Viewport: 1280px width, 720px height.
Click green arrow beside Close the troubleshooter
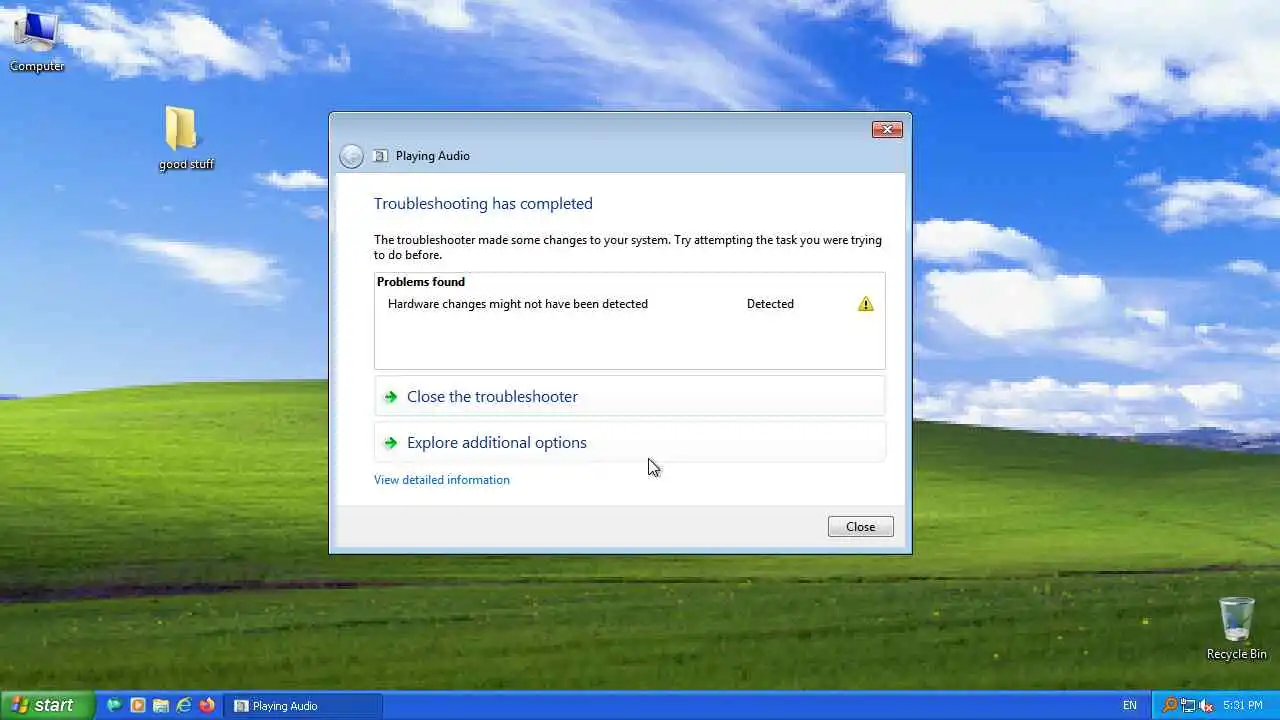tap(391, 397)
